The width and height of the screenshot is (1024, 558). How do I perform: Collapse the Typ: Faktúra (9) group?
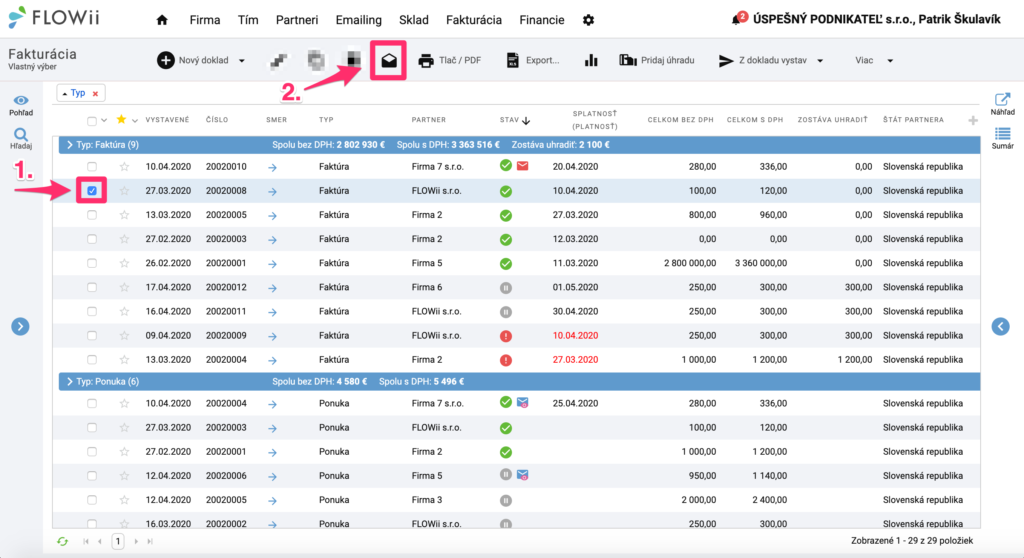70,145
